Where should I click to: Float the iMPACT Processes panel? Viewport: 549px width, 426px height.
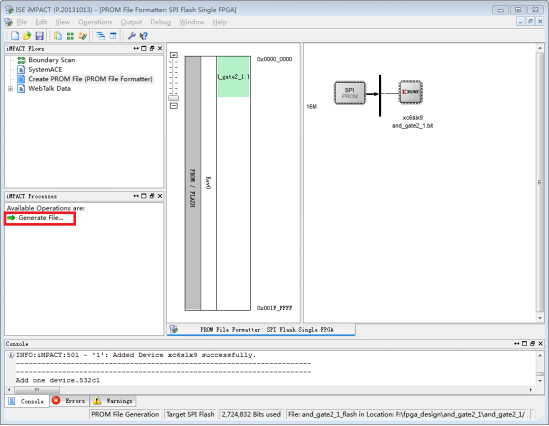tap(152, 196)
